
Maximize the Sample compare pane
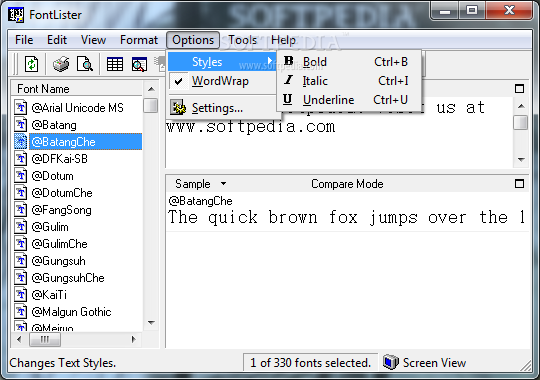click(x=519, y=183)
